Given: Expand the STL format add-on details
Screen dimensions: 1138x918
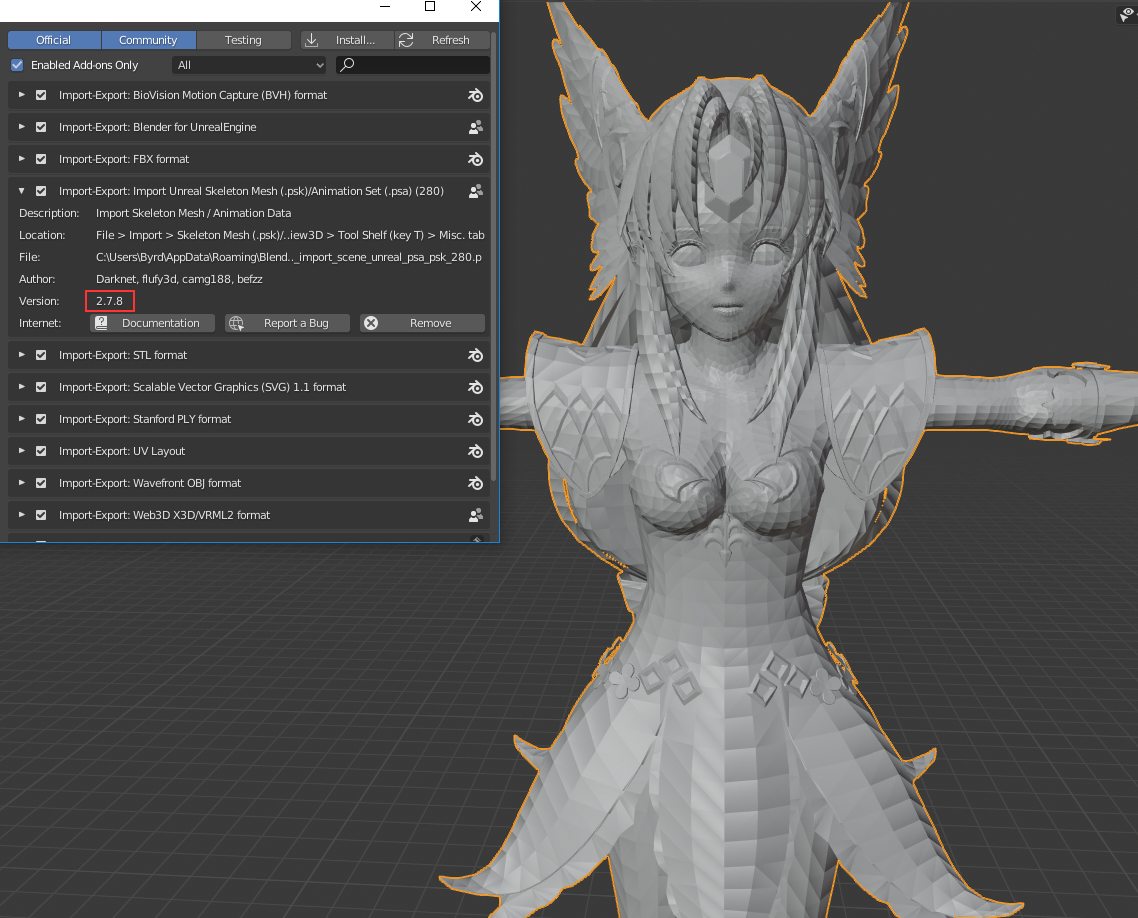Looking at the screenshot, I should click(22, 355).
